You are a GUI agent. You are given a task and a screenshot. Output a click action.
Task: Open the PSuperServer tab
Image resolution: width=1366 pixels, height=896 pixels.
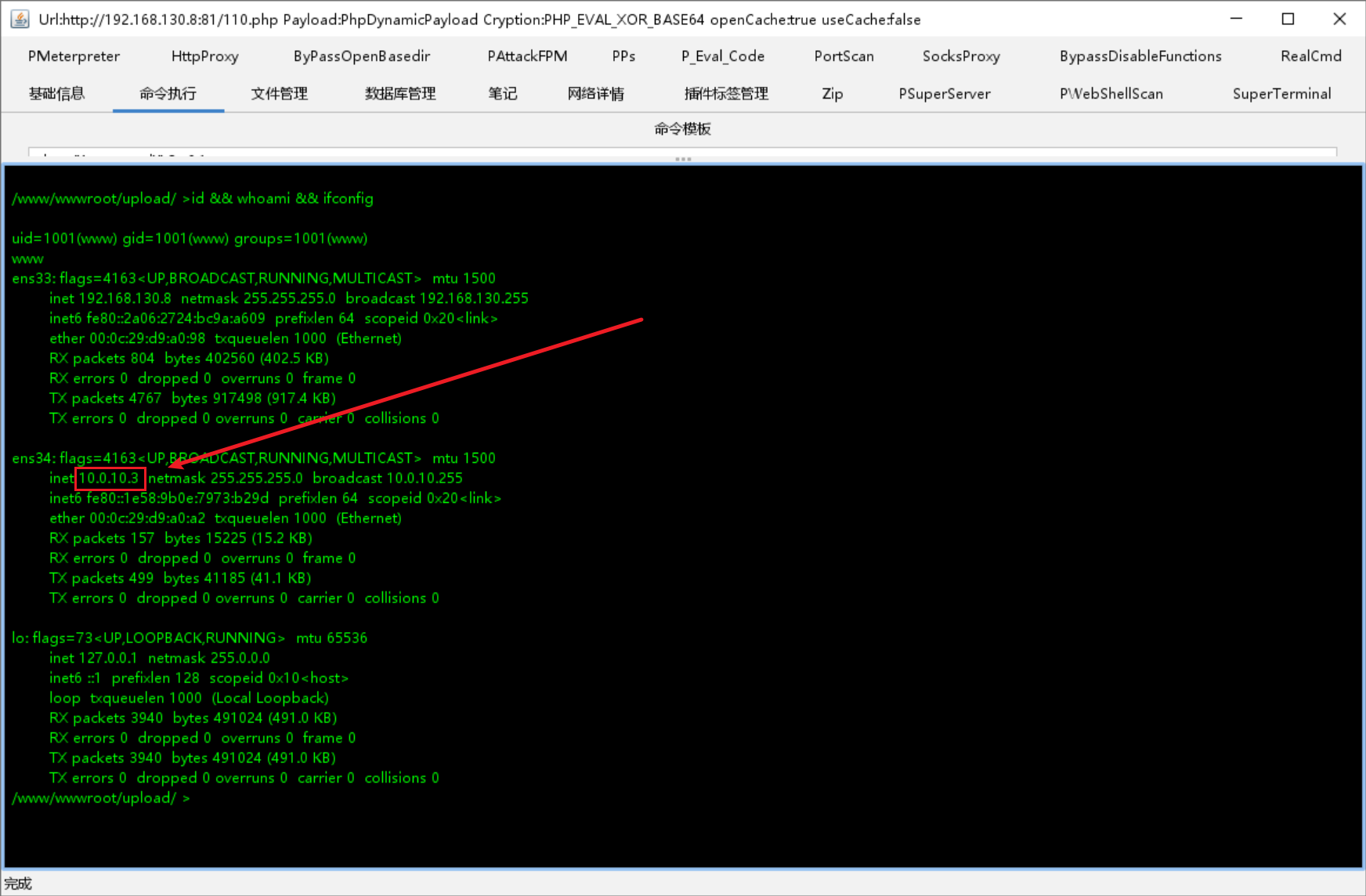pyautogui.click(x=945, y=94)
